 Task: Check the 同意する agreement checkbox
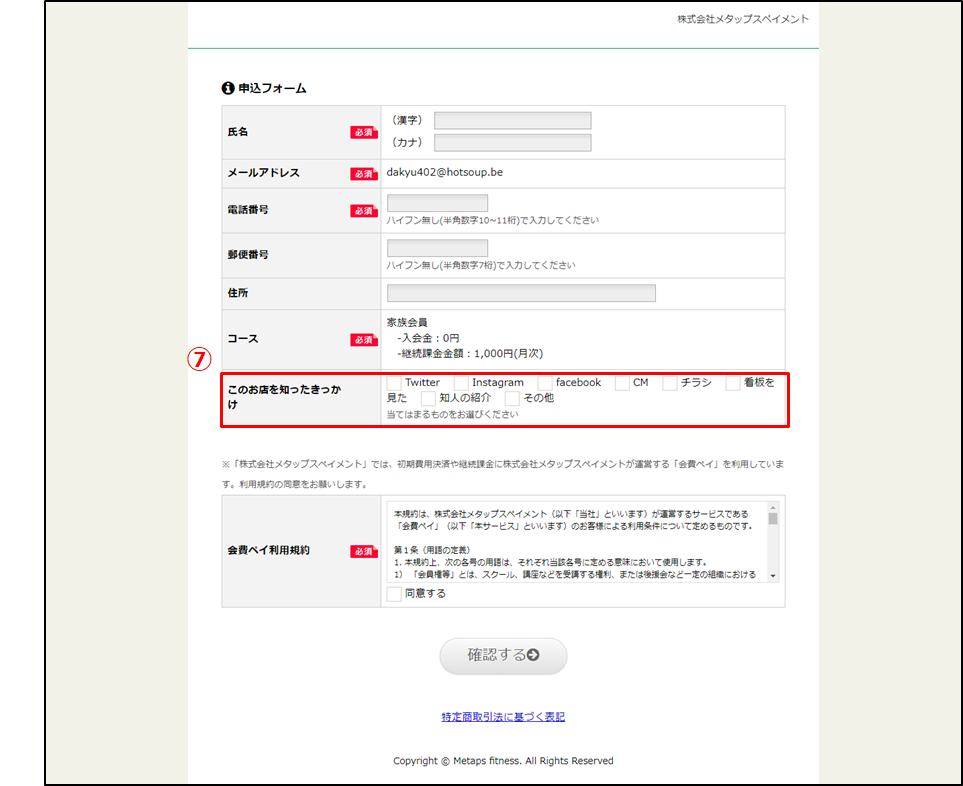(394, 594)
